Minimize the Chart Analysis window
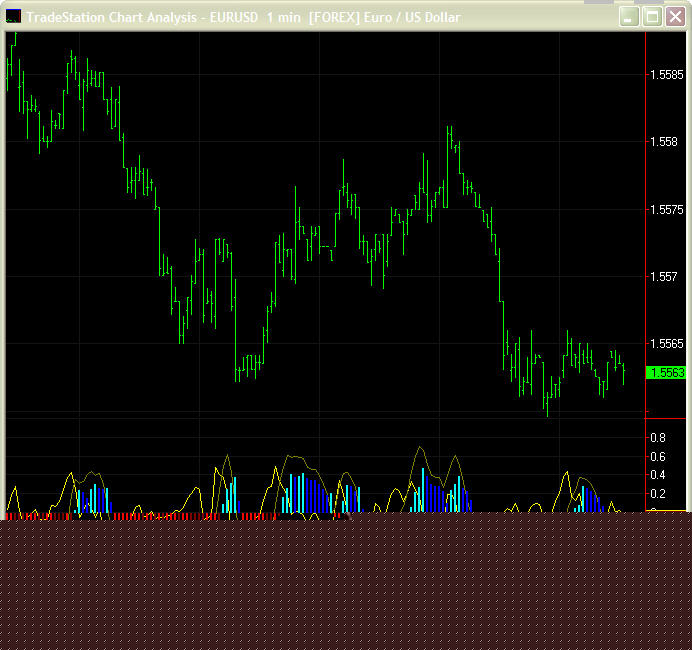This screenshot has width=692, height=650. click(629, 17)
